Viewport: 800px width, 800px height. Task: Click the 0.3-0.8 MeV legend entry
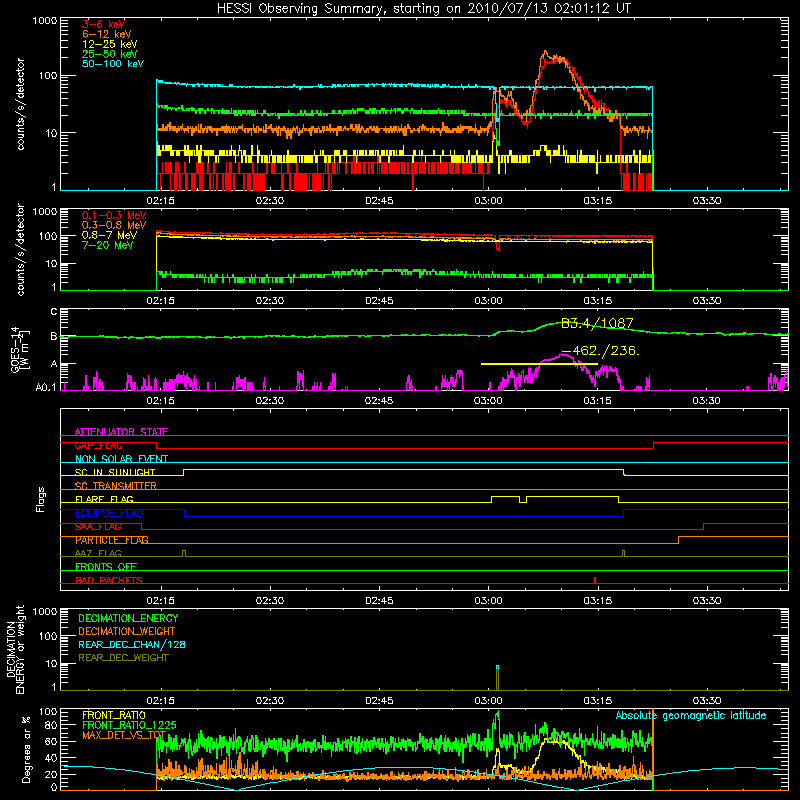pyautogui.click(x=114, y=226)
